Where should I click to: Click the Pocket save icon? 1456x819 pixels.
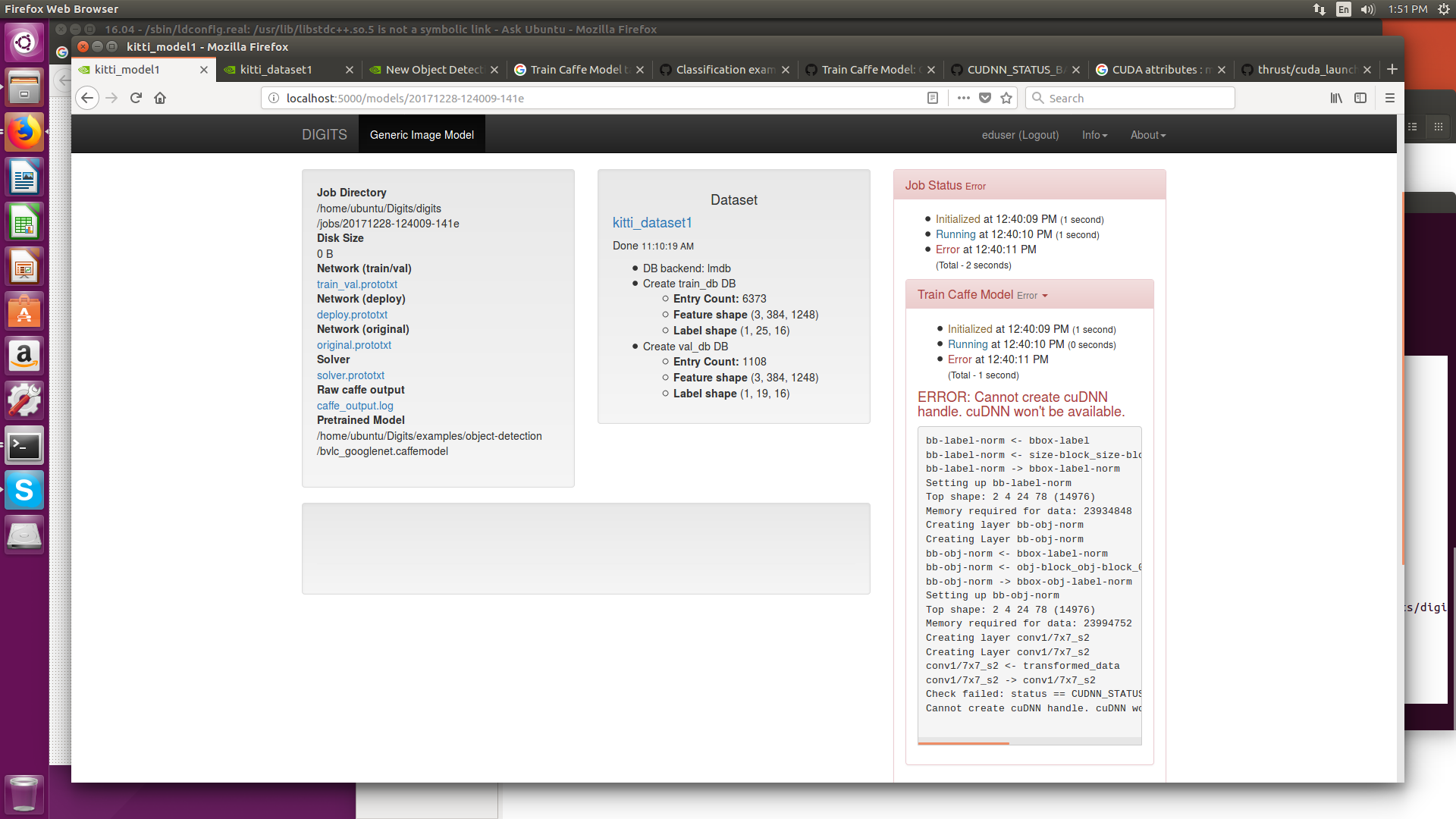coord(985,98)
